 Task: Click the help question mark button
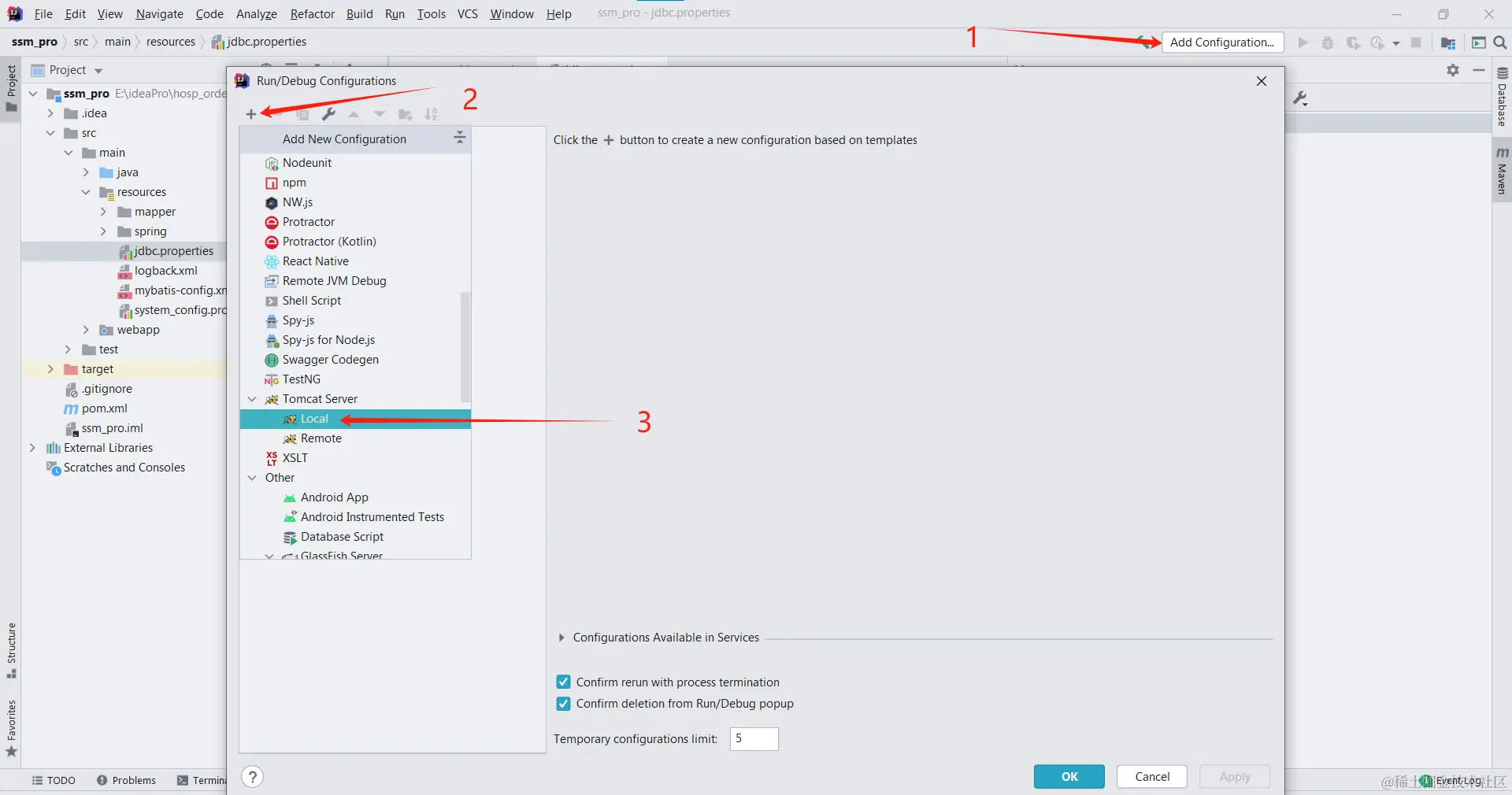click(252, 777)
